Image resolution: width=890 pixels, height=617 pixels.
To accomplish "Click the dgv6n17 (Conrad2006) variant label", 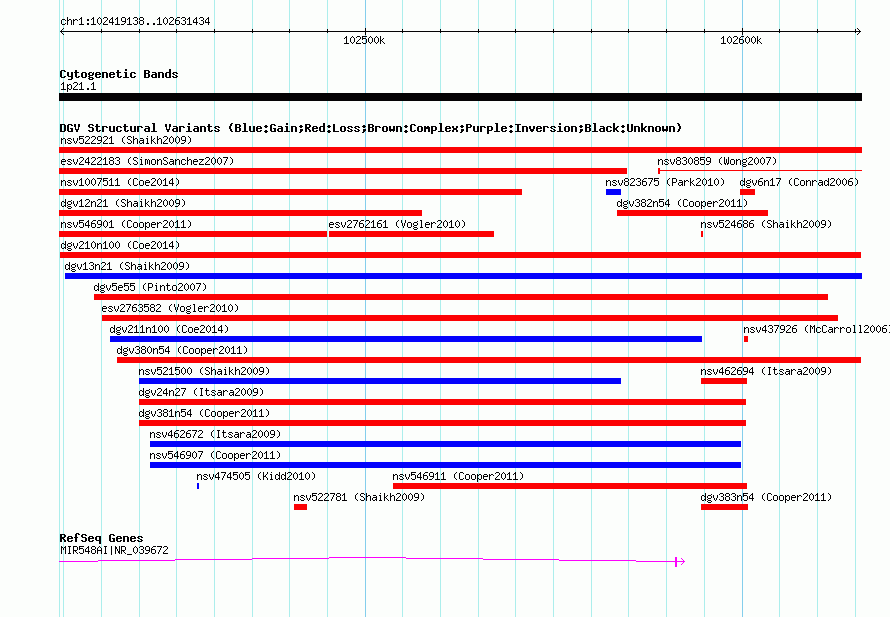I will click(x=799, y=182).
